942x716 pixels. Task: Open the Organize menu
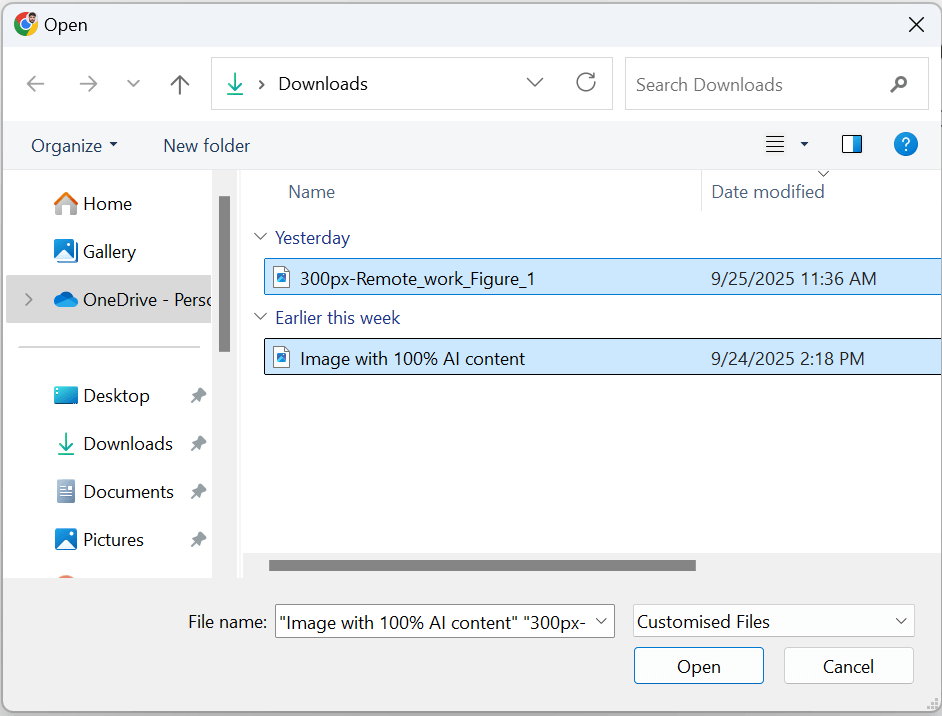[74, 146]
